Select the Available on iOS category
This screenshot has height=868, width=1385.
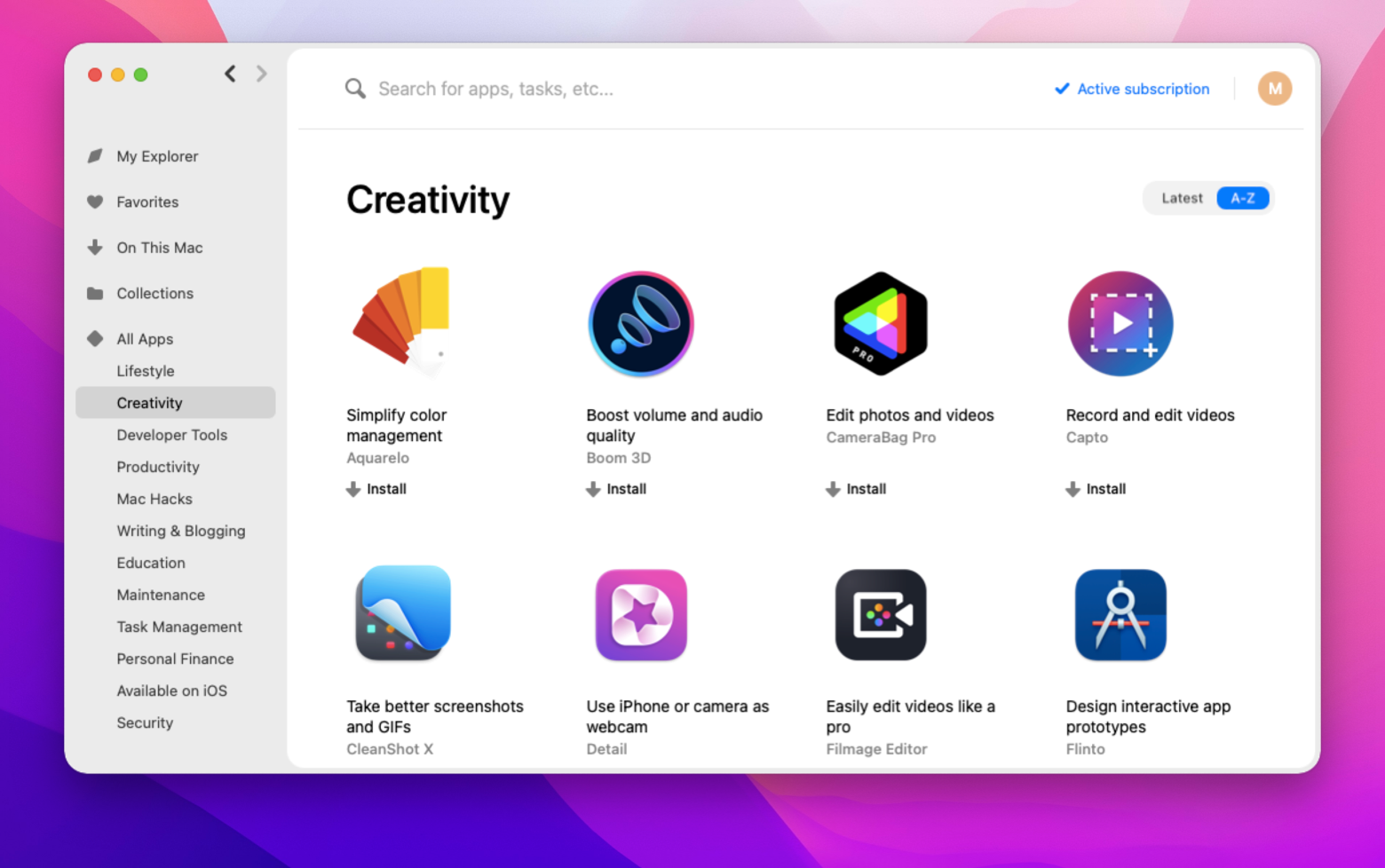point(172,690)
